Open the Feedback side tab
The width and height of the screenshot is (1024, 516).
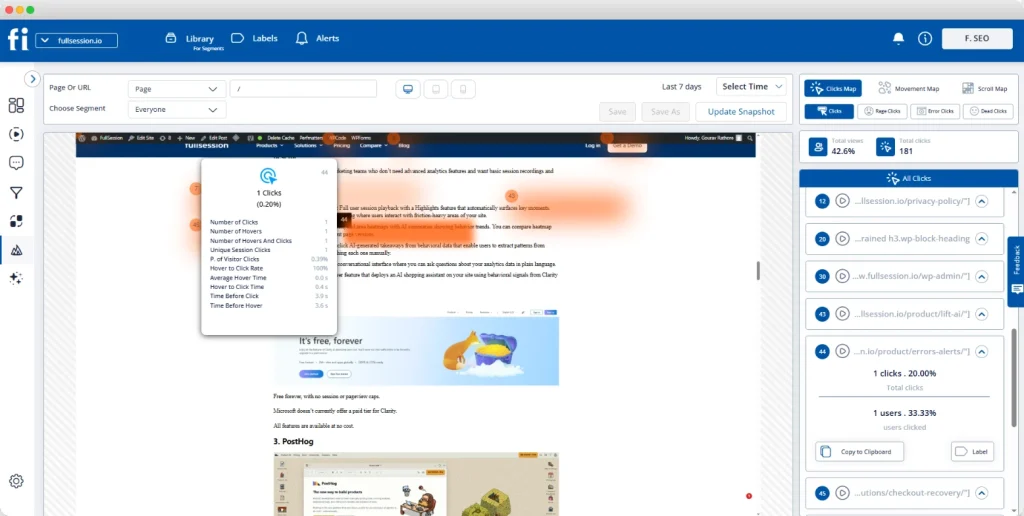[x=1016, y=271]
